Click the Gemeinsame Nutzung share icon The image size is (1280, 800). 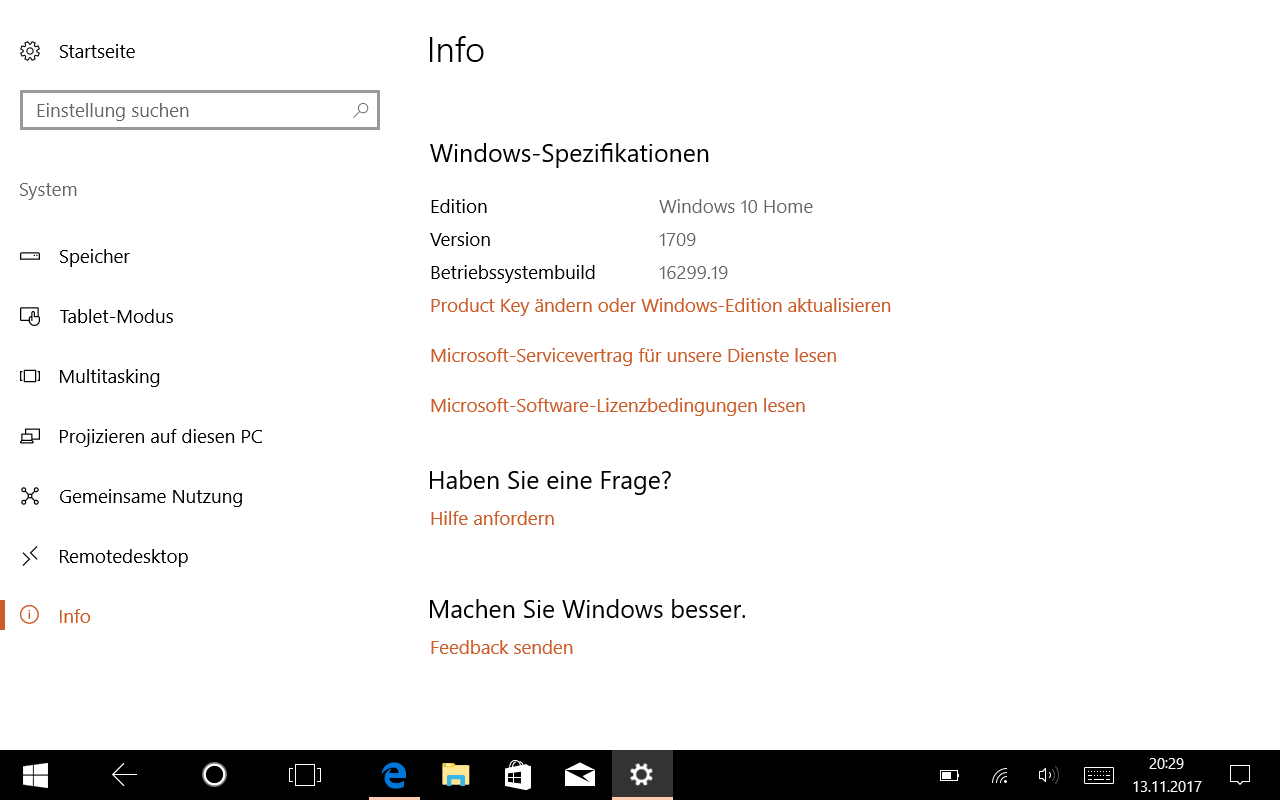coord(30,496)
